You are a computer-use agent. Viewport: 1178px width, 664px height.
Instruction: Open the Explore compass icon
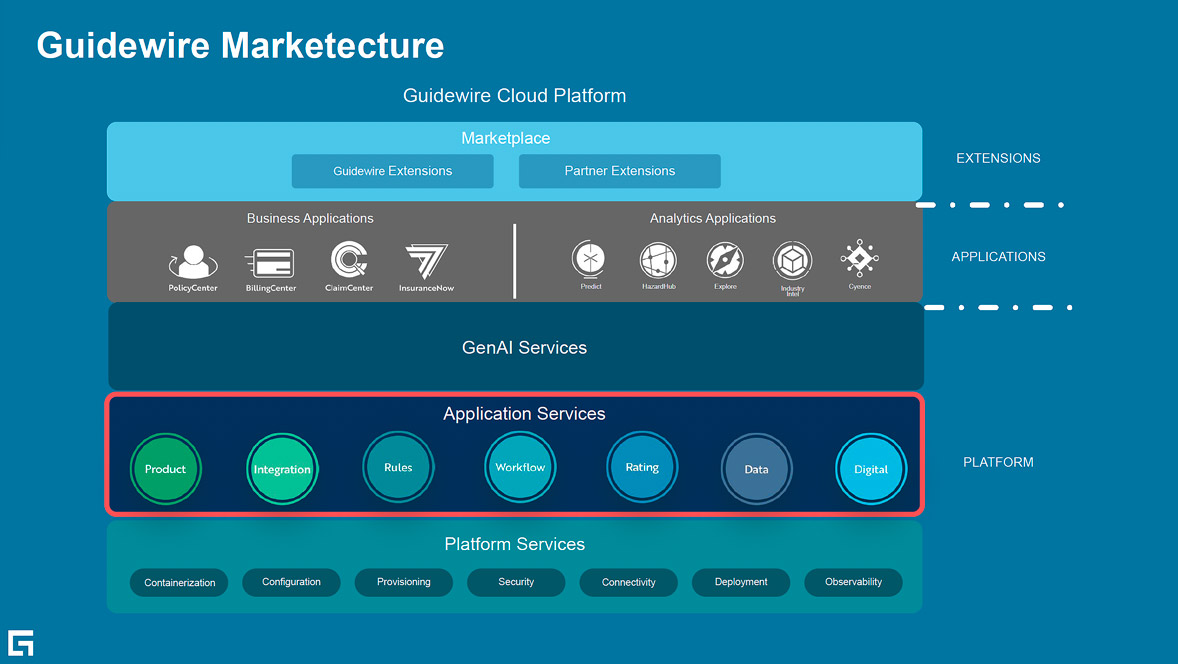tap(725, 260)
